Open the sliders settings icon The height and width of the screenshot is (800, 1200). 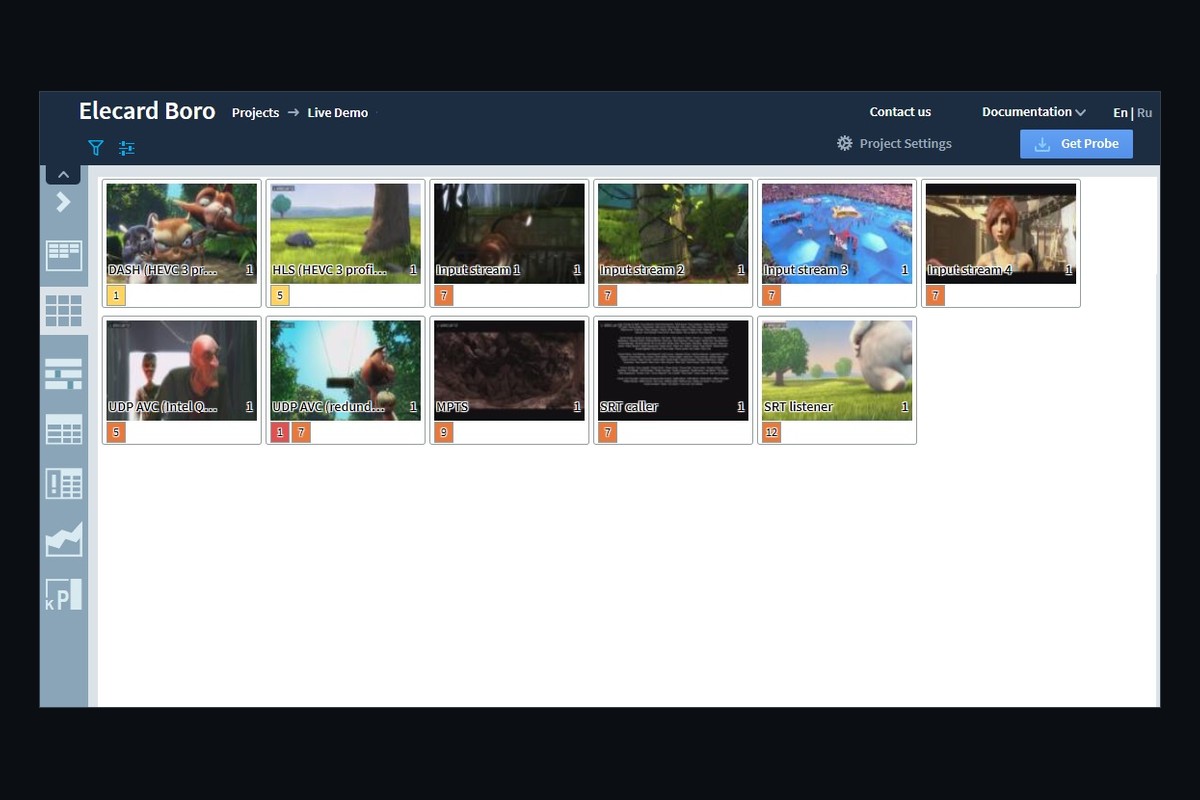pos(126,148)
